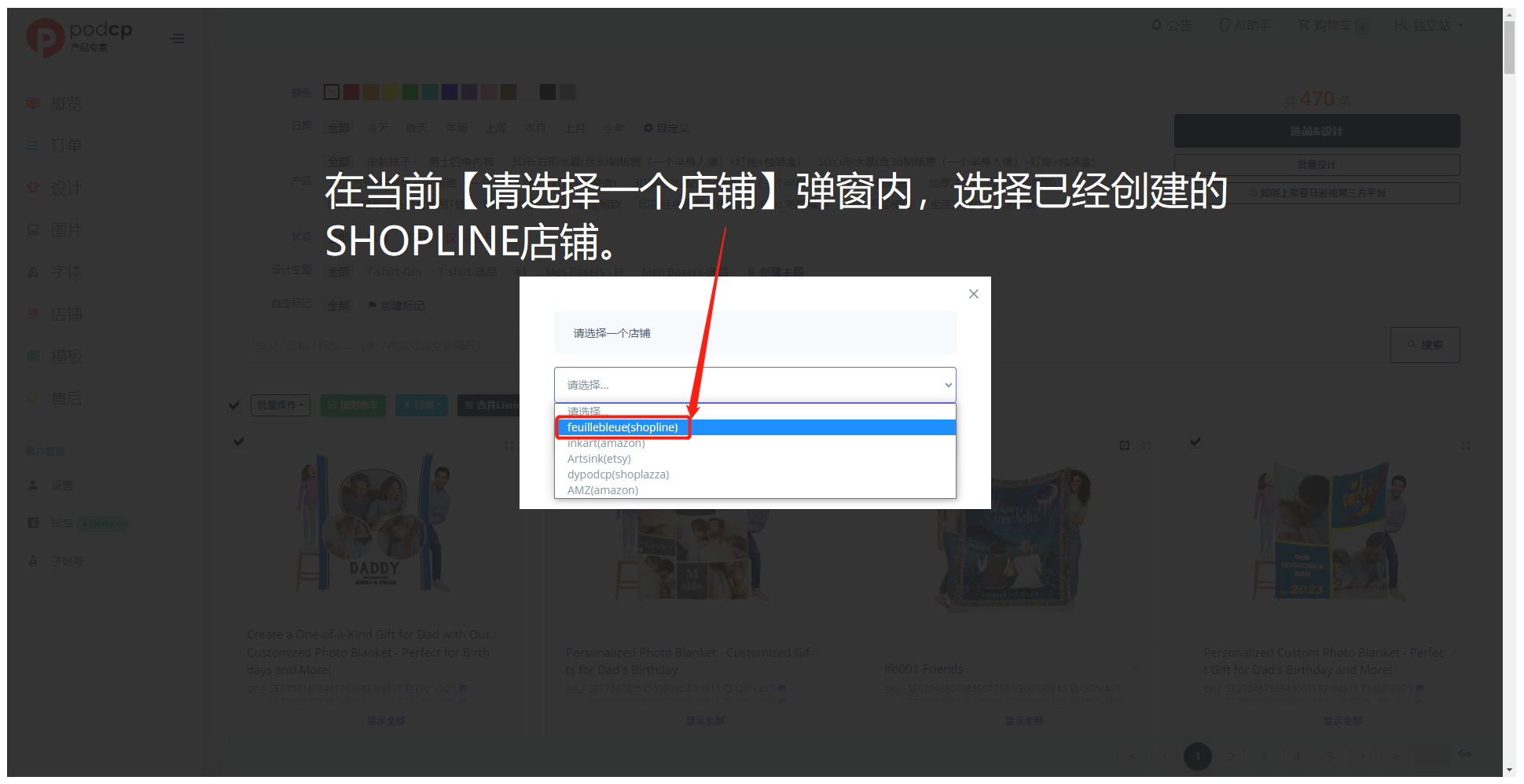Expand the DADDY blanket card fullscreen icon
Image resolution: width=1524 pixels, height=784 pixels.
tap(509, 445)
